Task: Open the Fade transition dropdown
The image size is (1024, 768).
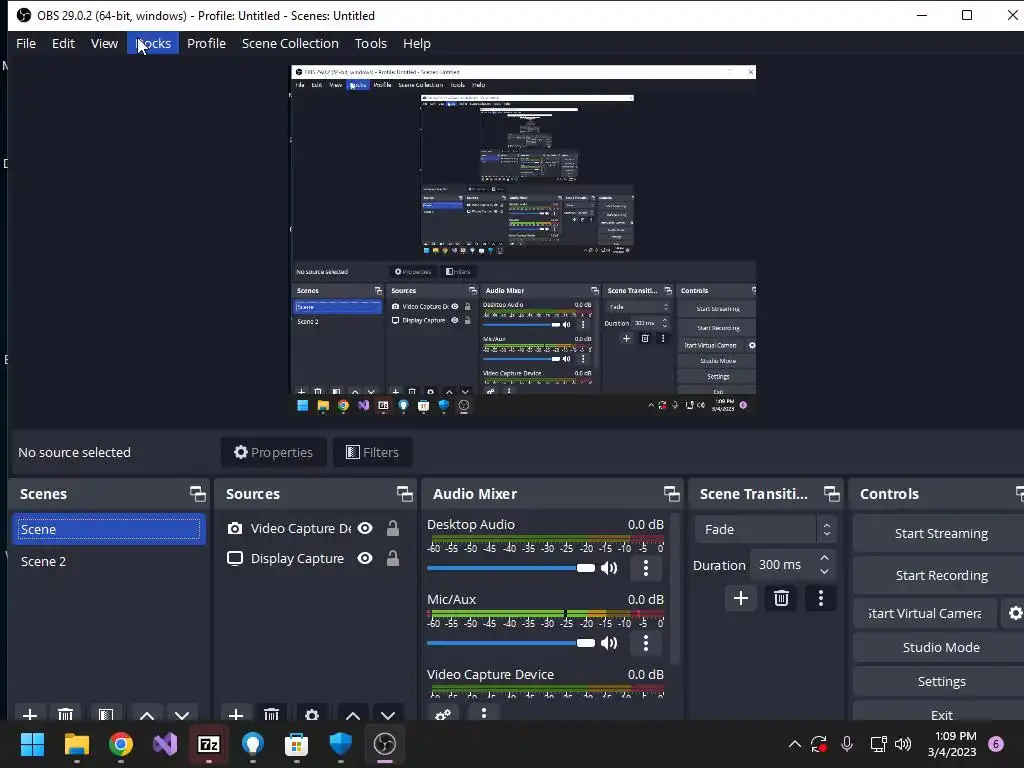Action: pos(765,529)
